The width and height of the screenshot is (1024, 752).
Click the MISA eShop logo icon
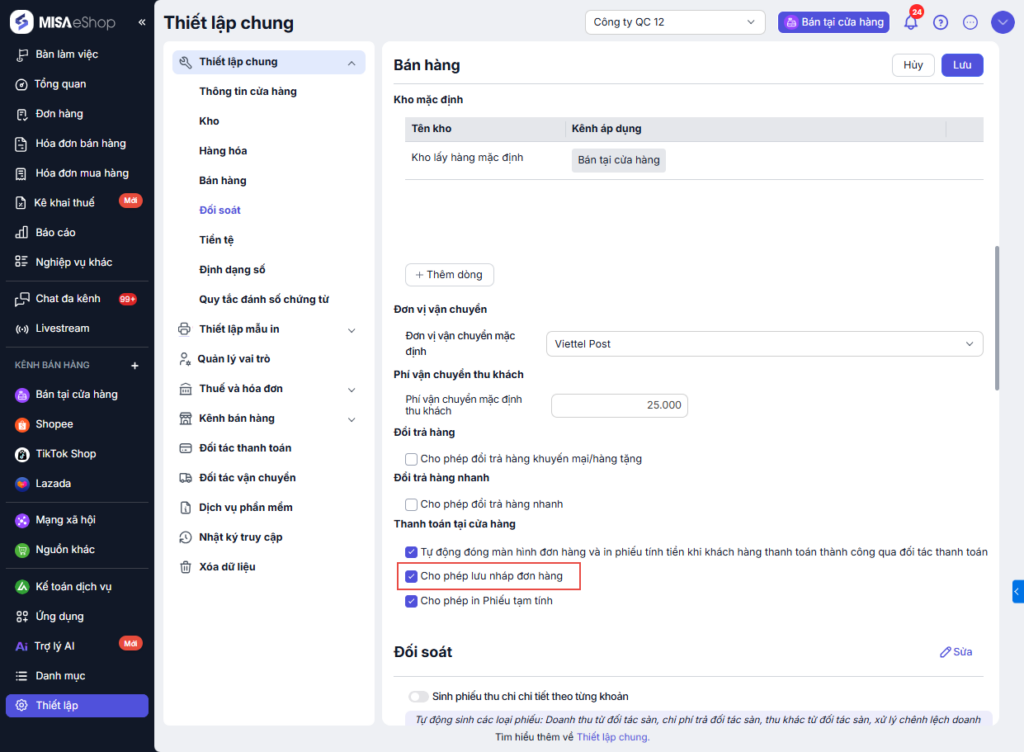tap(22, 22)
